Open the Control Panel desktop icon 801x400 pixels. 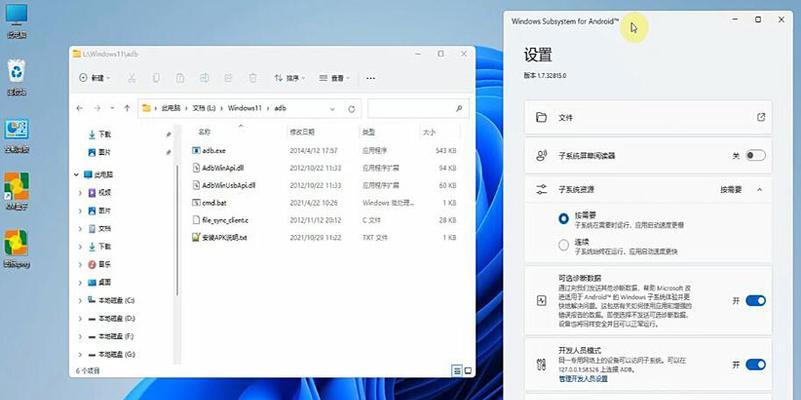[x=16, y=136]
